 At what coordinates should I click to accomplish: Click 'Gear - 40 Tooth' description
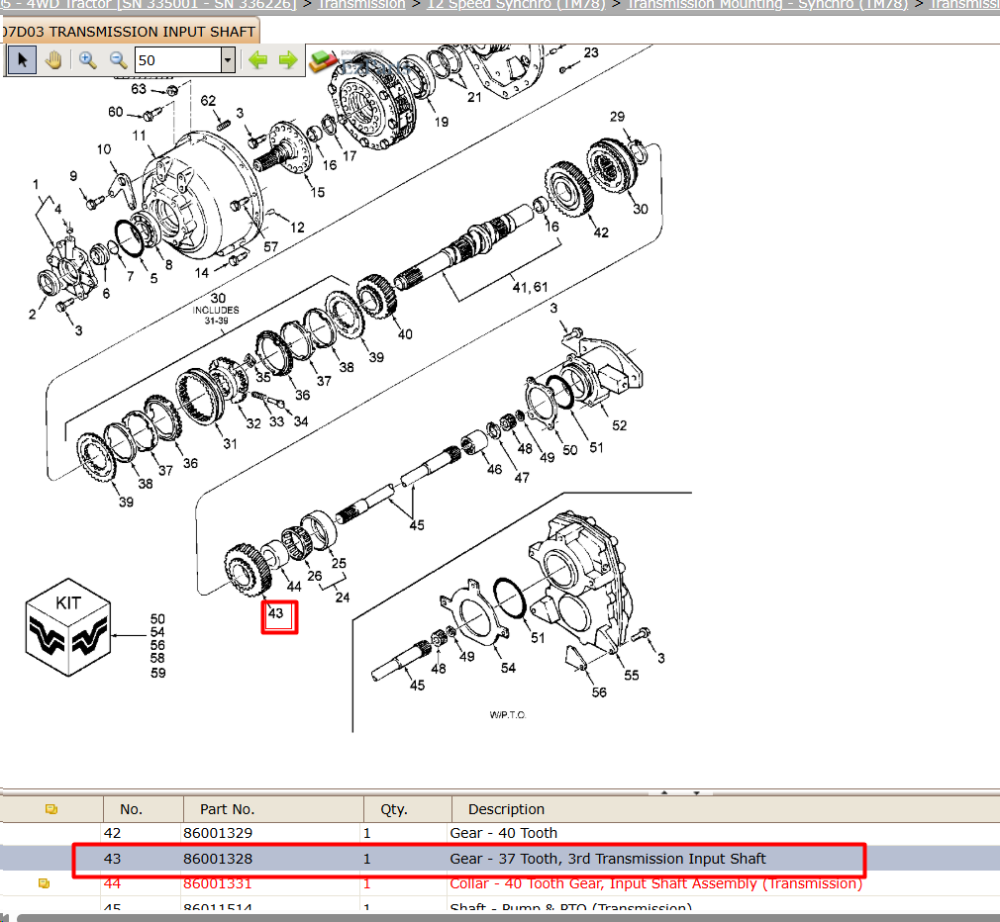click(503, 833)
